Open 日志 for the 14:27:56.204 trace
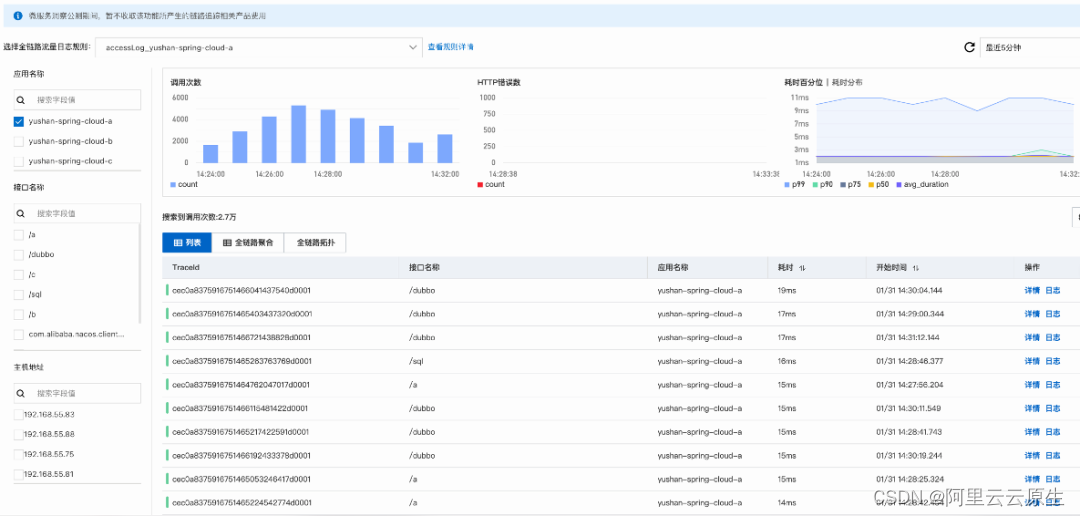The height and width of the screenshot is (516, 1080). coord(1052,384)
